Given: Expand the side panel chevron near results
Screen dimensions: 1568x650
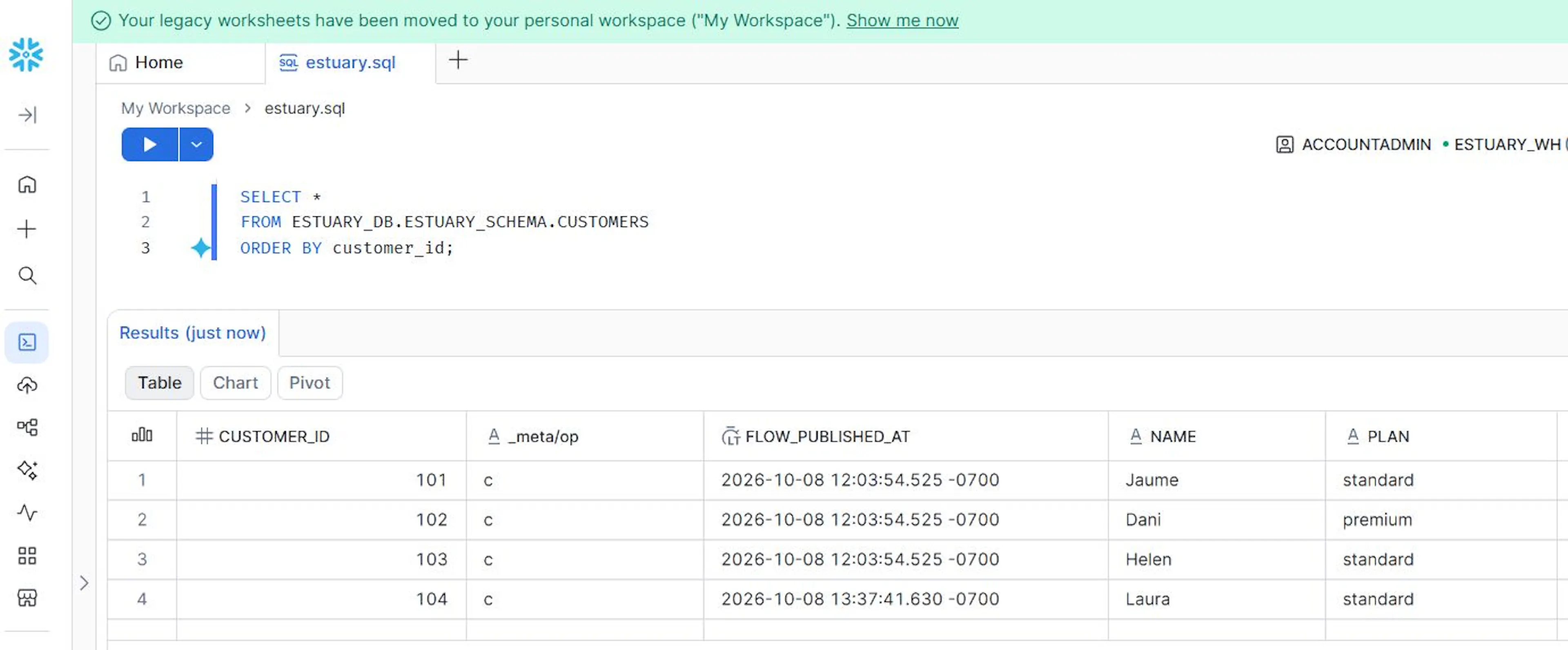Looking at the screenshot, I should [84, 583].
